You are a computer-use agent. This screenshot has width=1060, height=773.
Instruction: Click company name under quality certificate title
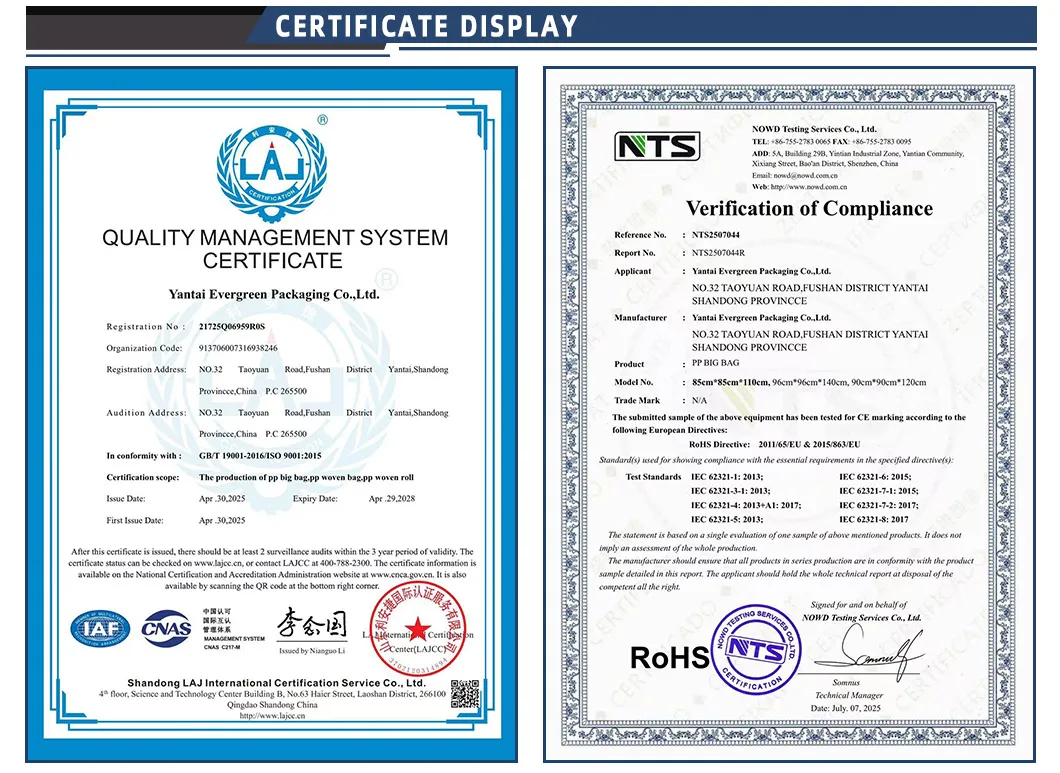point(274,294)
